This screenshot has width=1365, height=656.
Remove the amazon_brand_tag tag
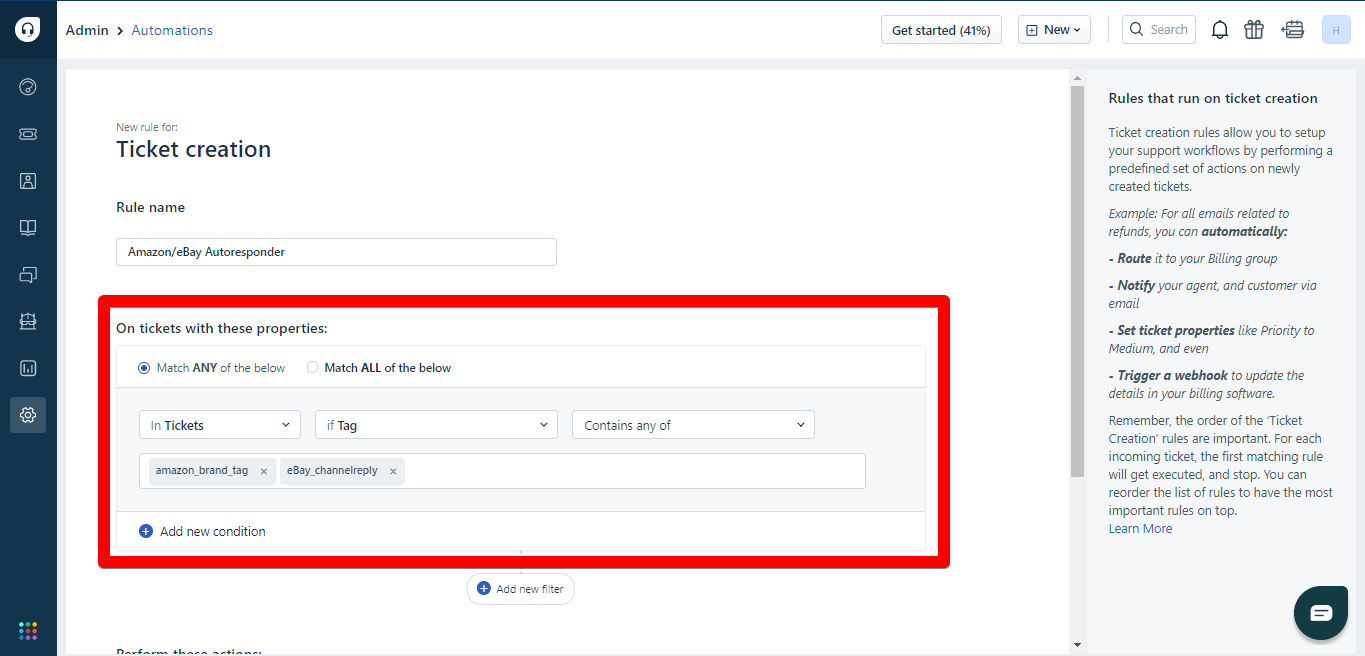pos(264,472)
